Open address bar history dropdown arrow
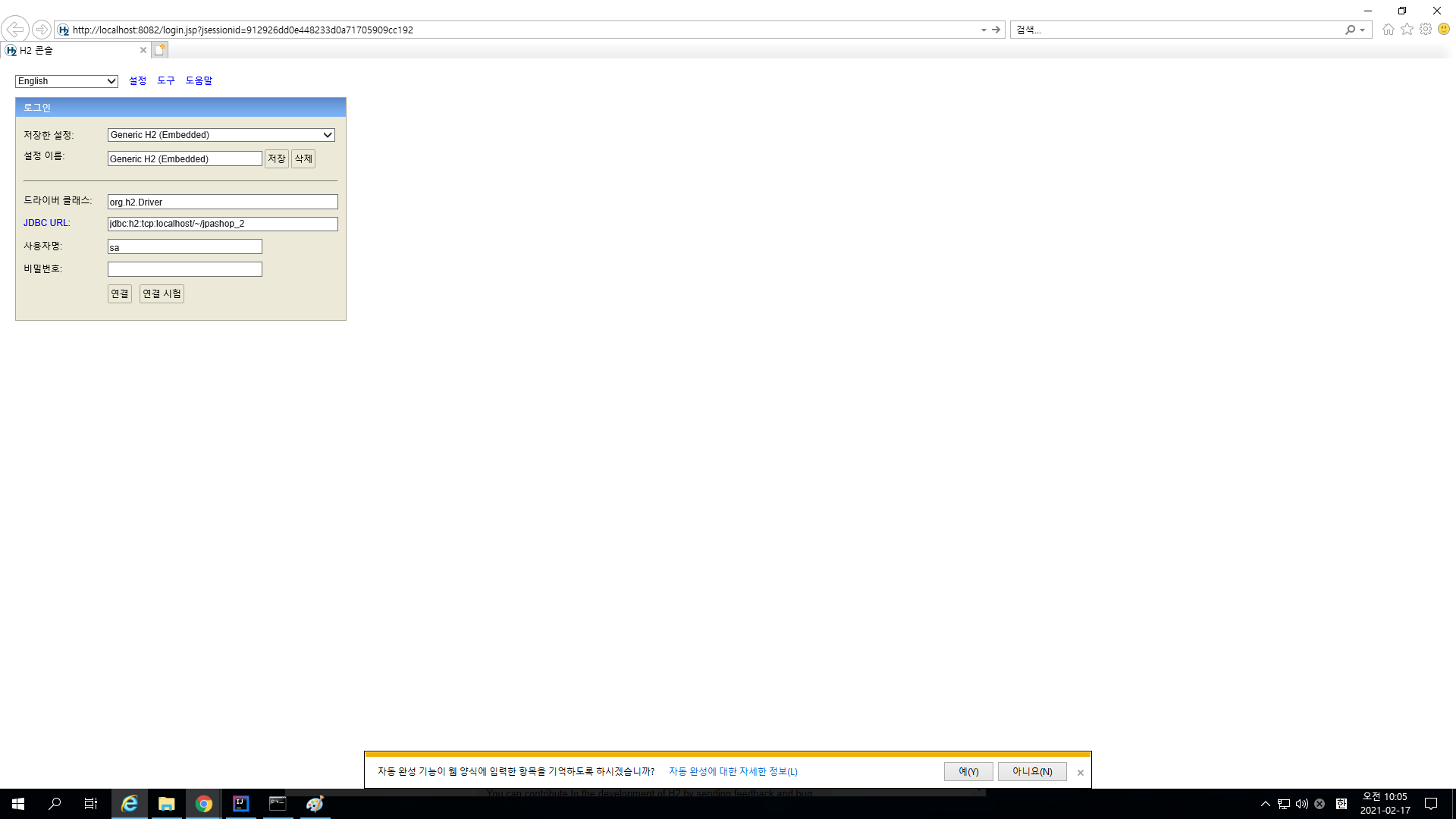The image size is (1456, 819). [984, 30]
